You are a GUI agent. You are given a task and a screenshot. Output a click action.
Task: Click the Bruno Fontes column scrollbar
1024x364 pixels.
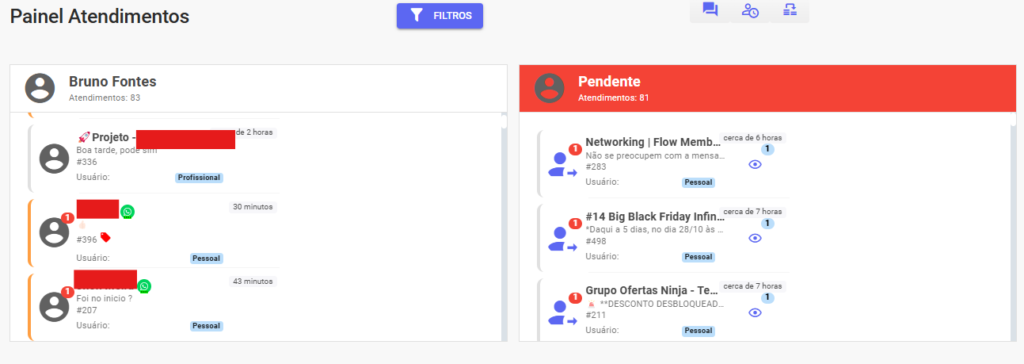point(504,227)
